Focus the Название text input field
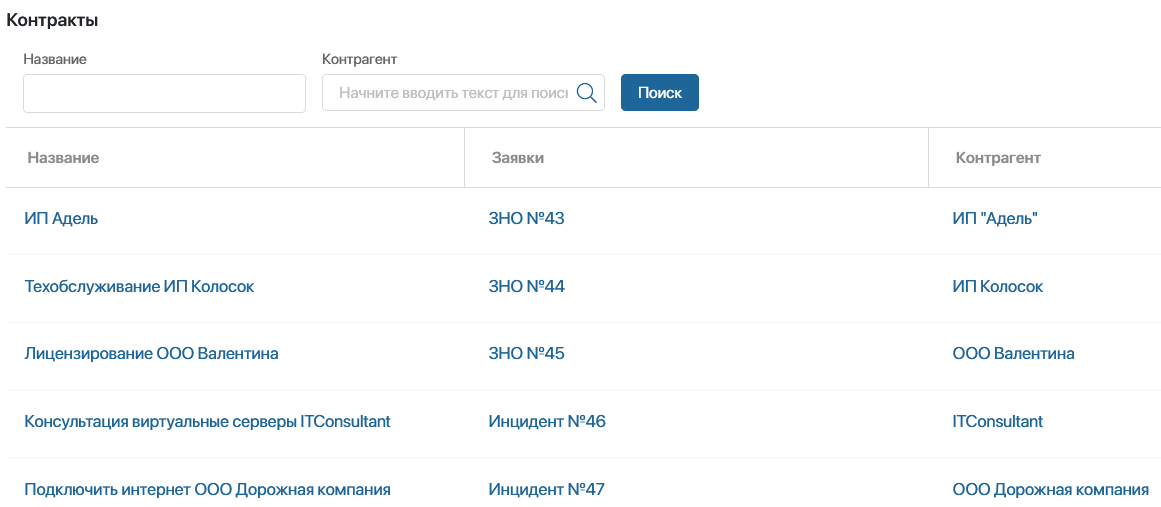The height and width of the screenshot is (507, 1161). (164, 93)
